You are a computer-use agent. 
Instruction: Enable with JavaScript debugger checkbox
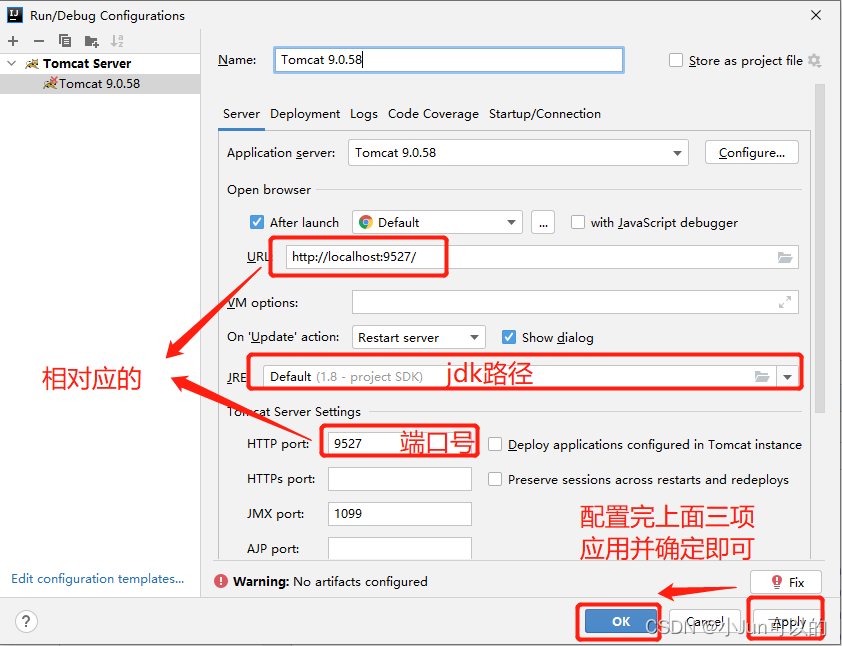[x=578, y=222]
